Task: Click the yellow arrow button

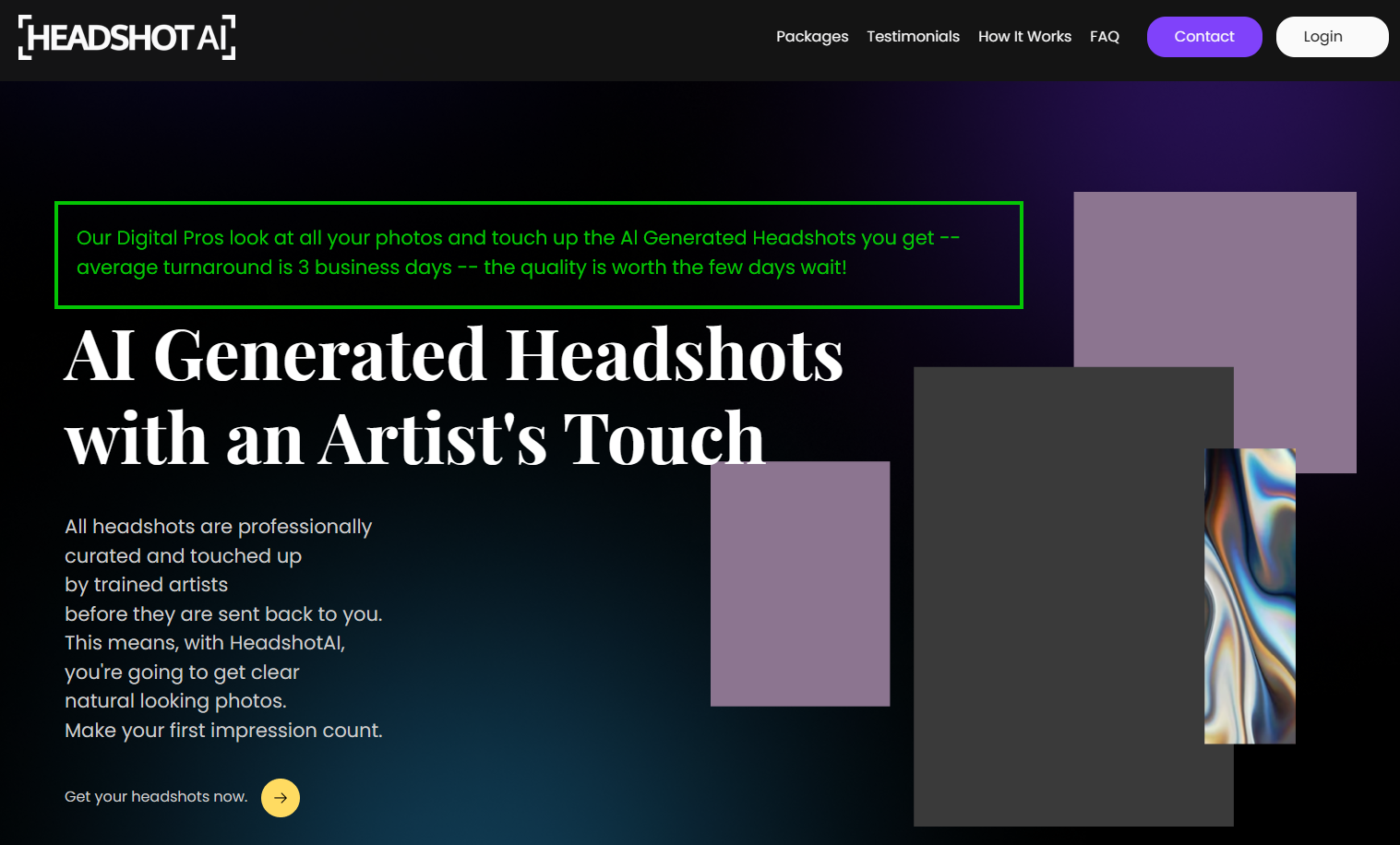Action: pyautogui.click(x=281, y=798)
